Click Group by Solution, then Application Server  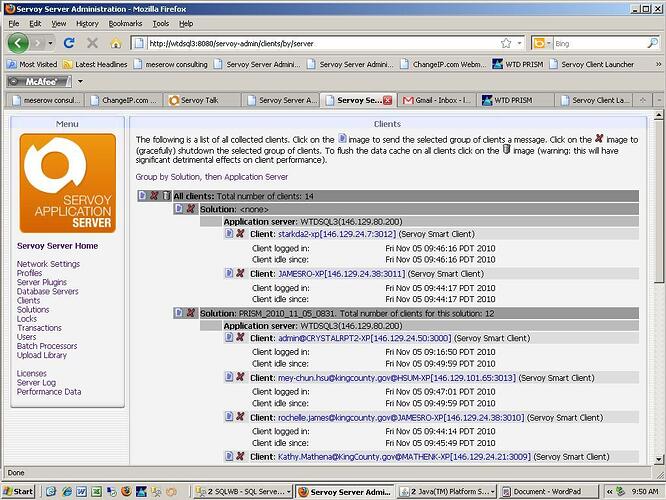(x=212, y=177)
